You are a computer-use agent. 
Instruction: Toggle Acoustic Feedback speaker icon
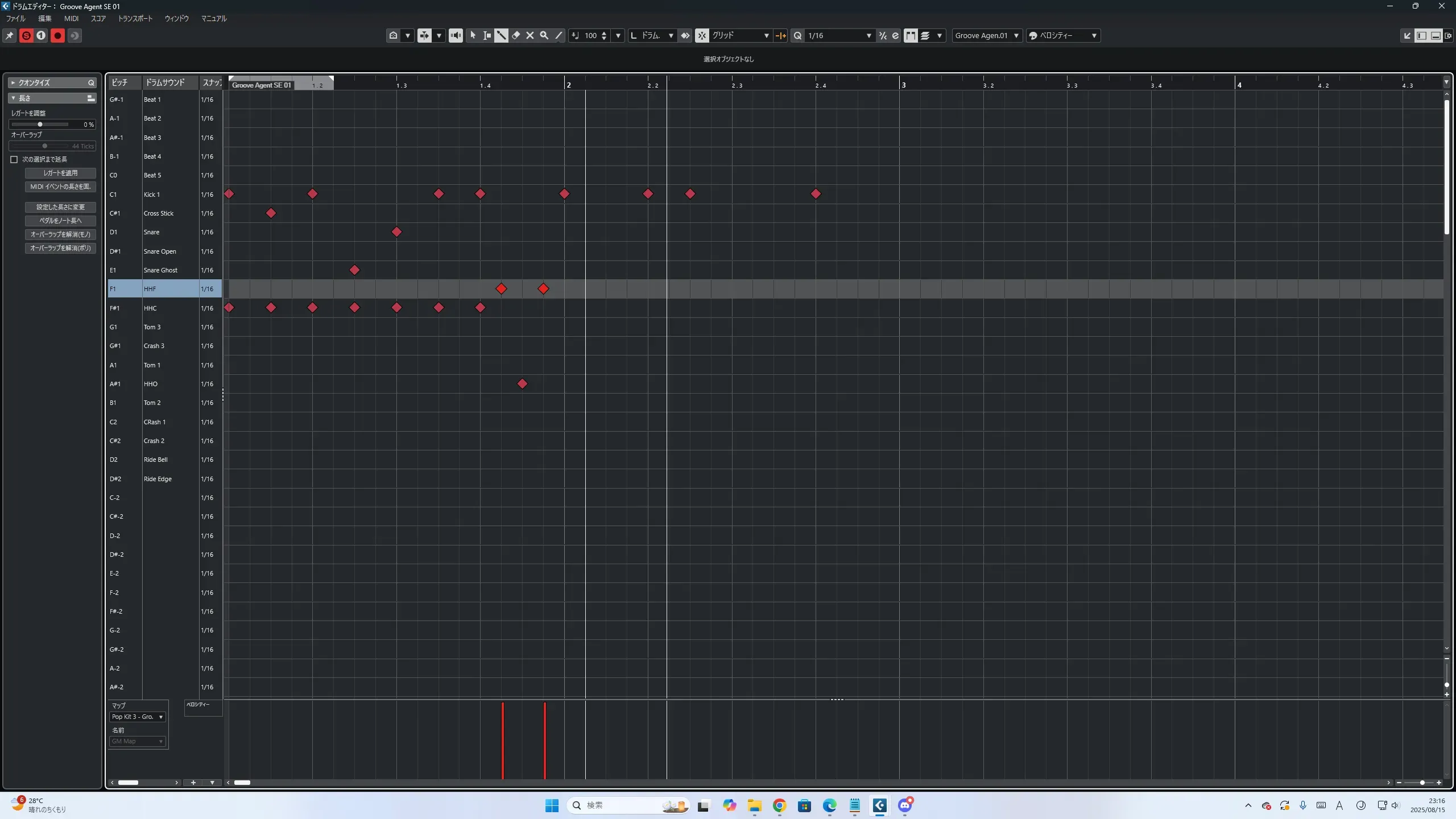[456, 35]
